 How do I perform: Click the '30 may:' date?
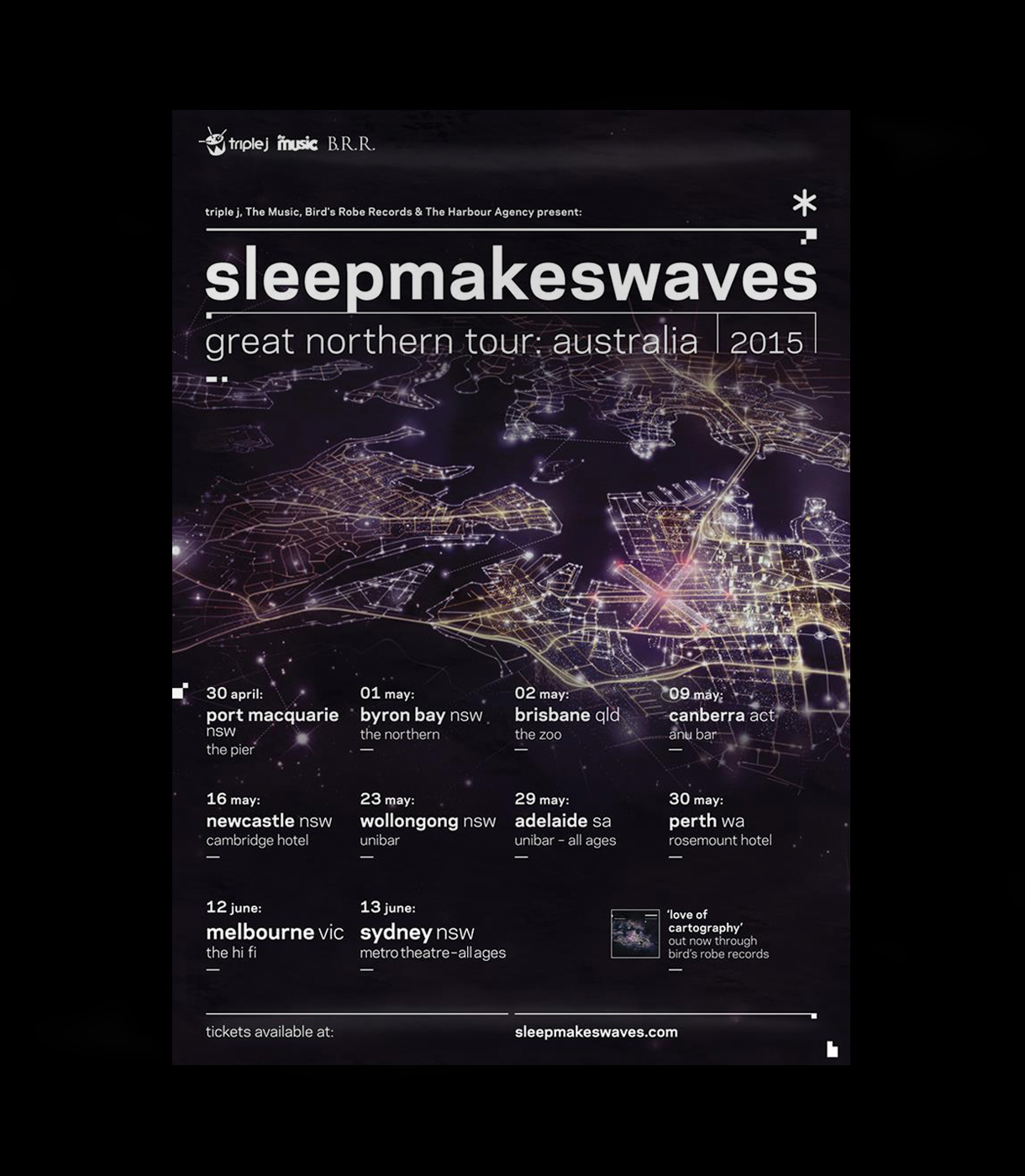click(x=696, y=800)
